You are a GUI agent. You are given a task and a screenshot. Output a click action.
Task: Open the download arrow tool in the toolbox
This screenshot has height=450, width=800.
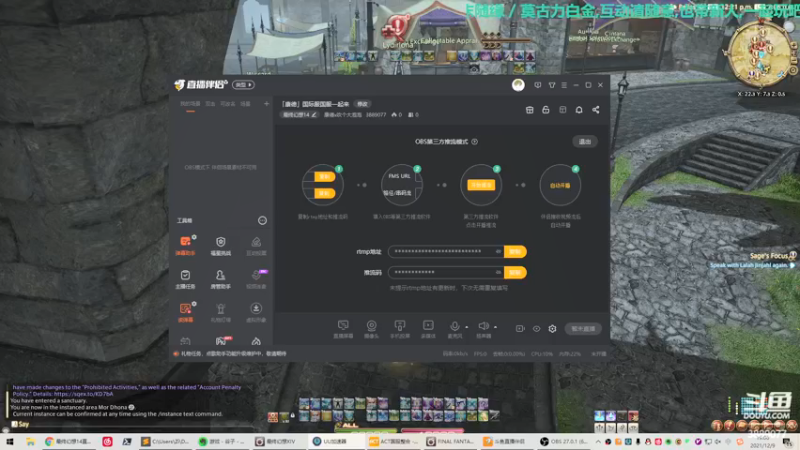click(x=256, y=312)
